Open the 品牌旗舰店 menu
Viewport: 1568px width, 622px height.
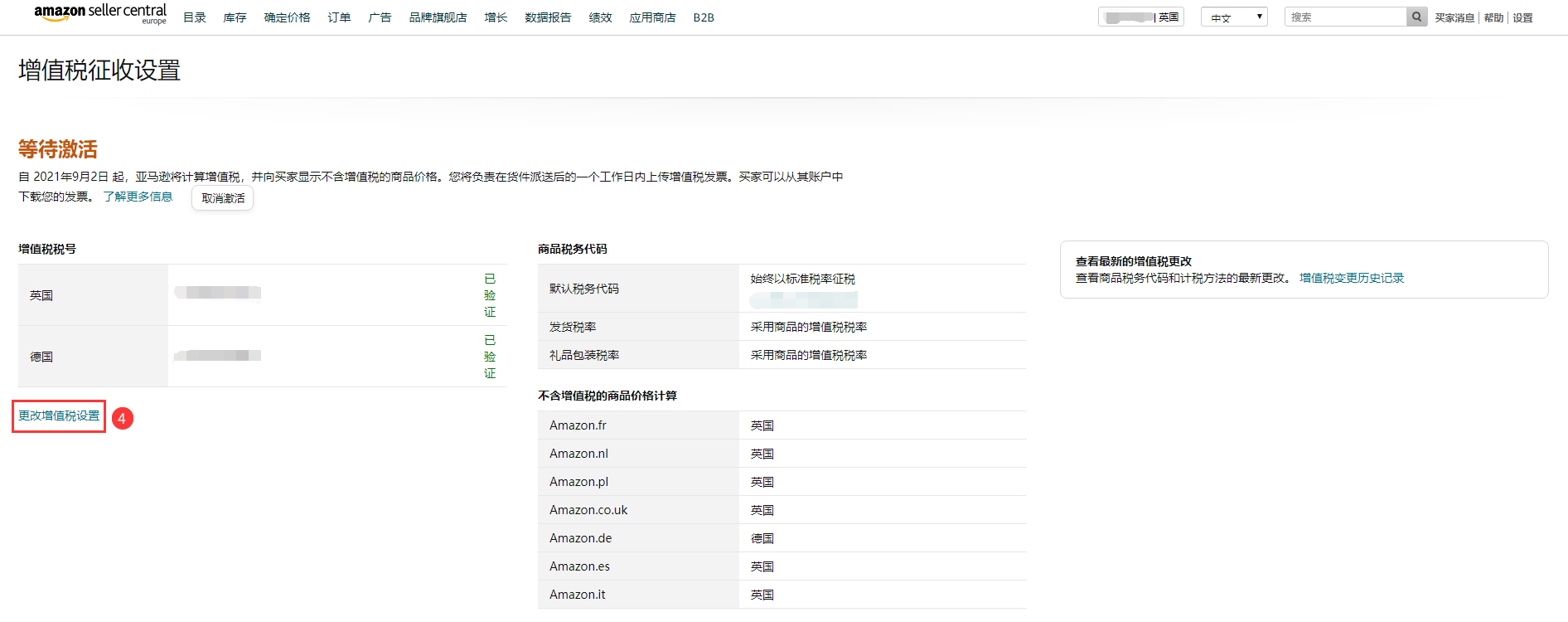click(x=438, y=17)
